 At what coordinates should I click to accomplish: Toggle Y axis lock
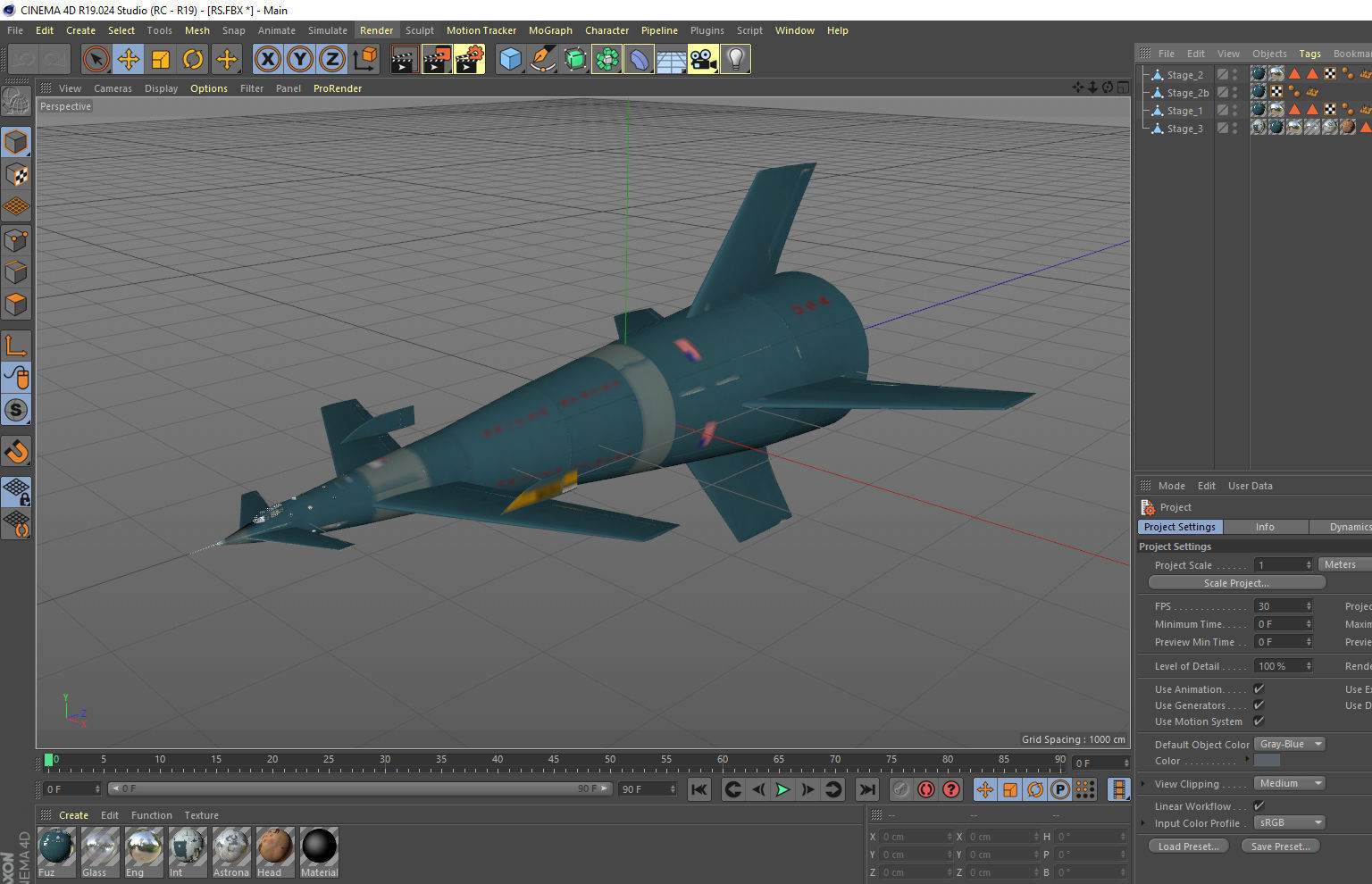tap(300, 60)
